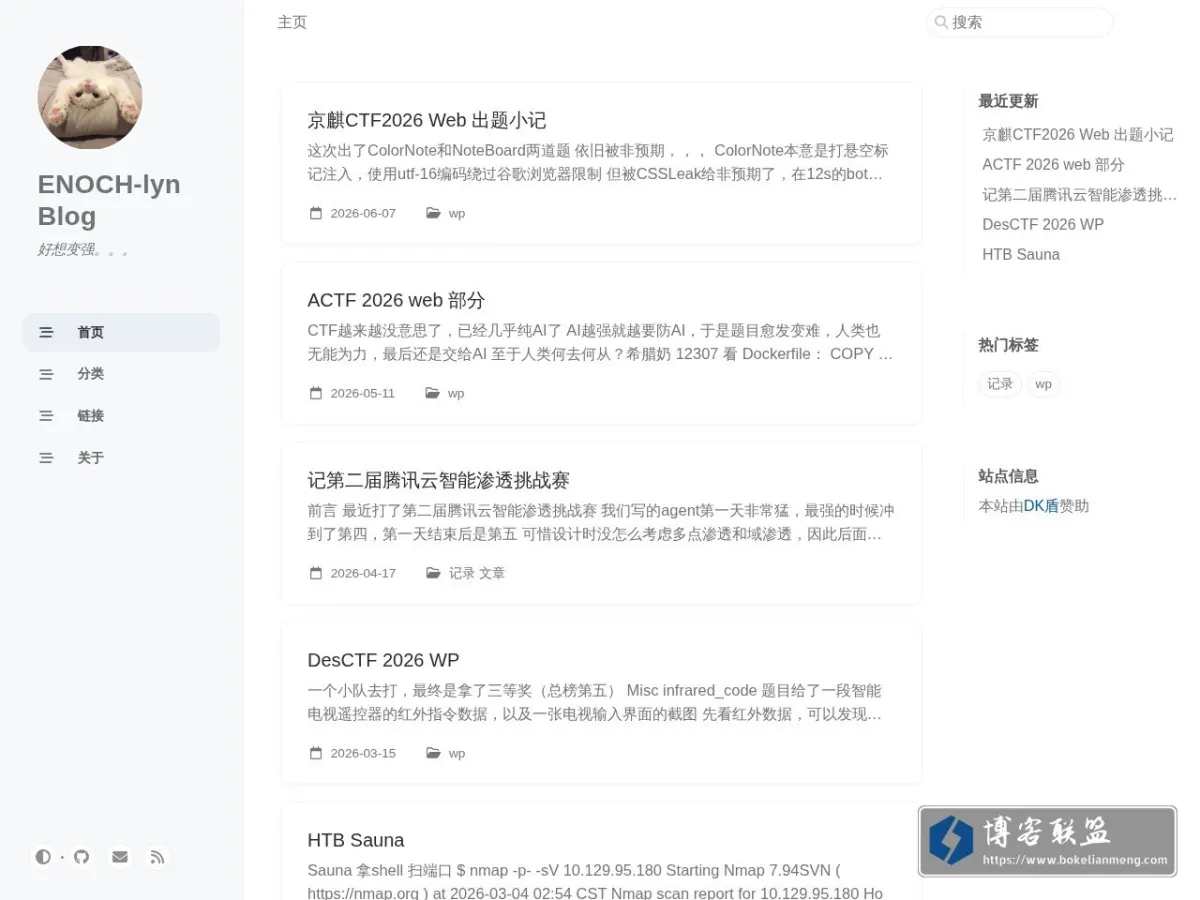
Task: Click folder icon before 记录 文章
Action: point(433,573)
